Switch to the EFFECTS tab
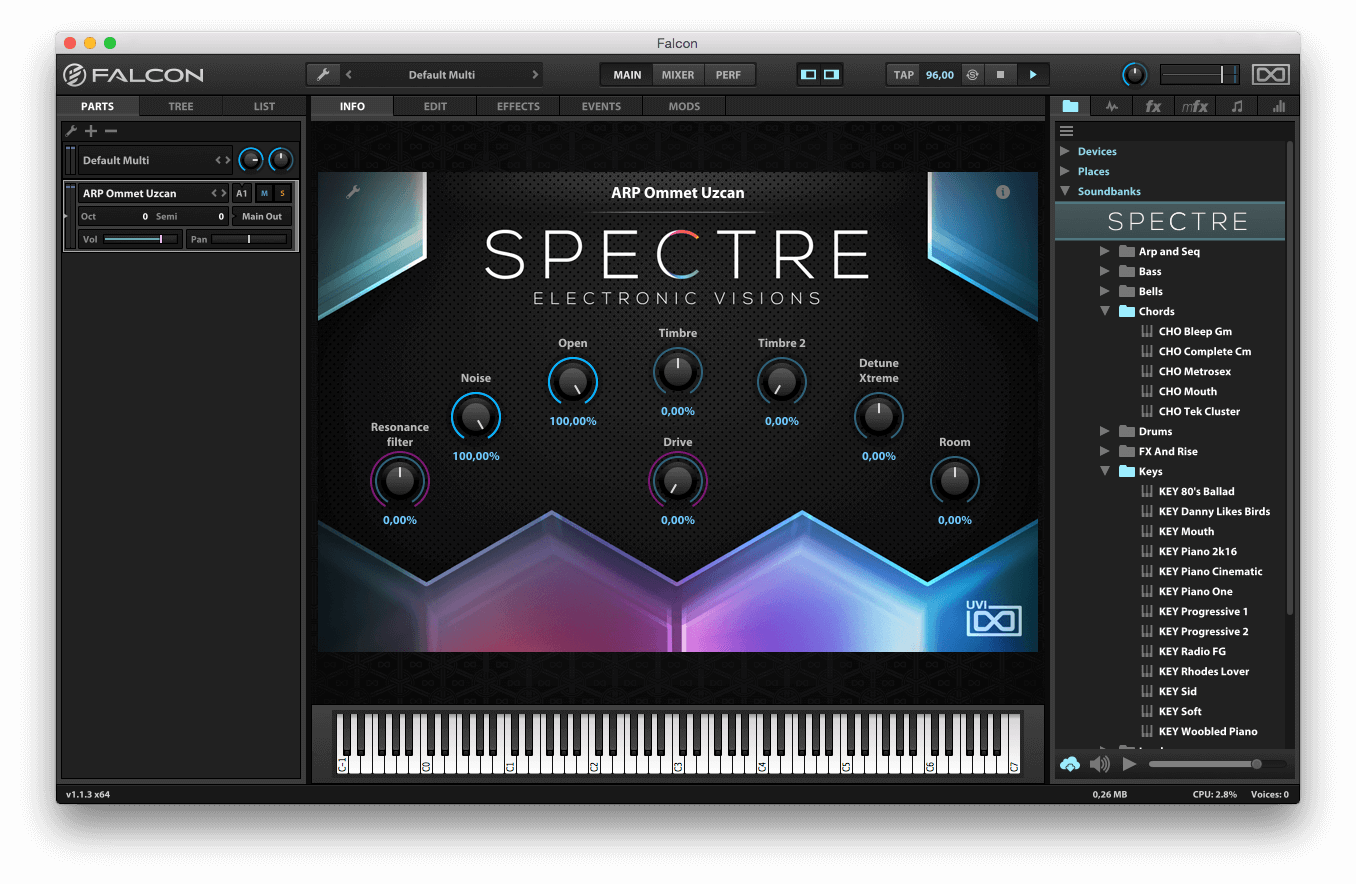 coord(517,106)
